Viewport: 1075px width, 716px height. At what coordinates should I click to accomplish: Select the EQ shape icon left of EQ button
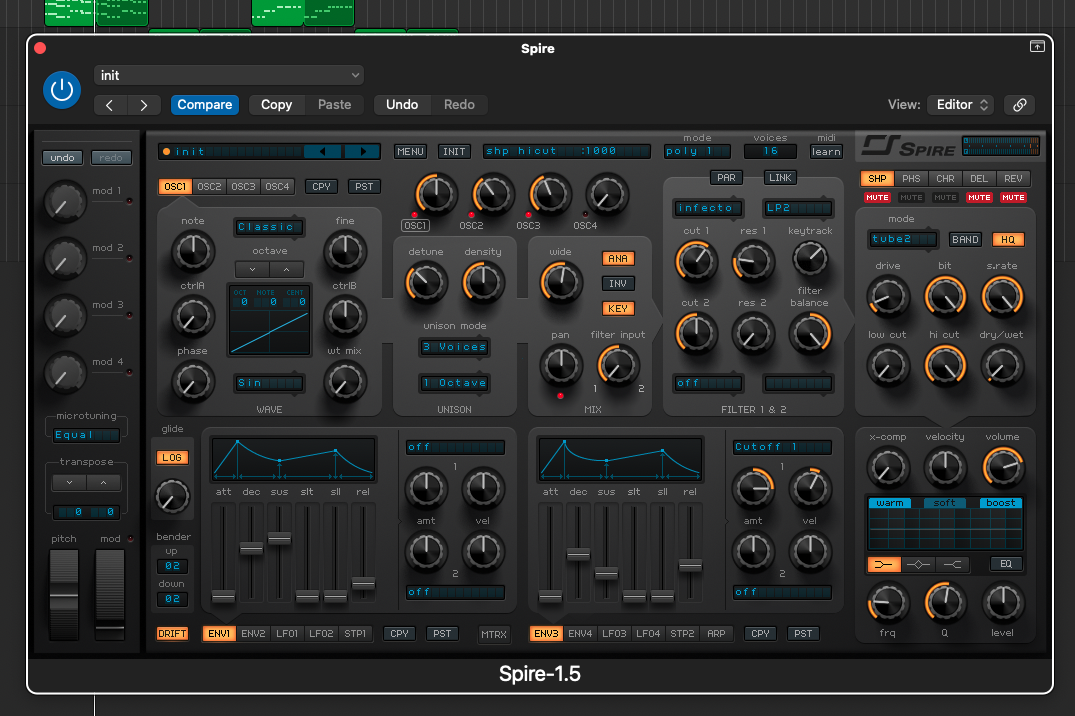pyautogui.click(x=952, y=564)
